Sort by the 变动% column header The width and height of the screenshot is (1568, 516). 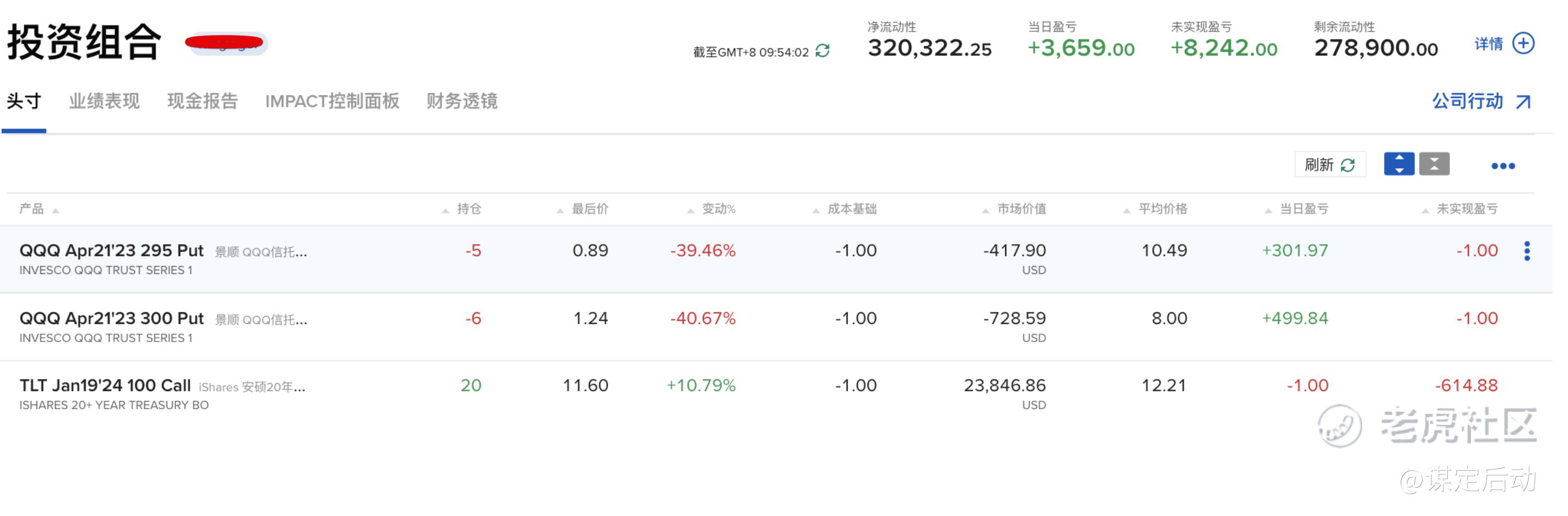[x=718, y=210]
